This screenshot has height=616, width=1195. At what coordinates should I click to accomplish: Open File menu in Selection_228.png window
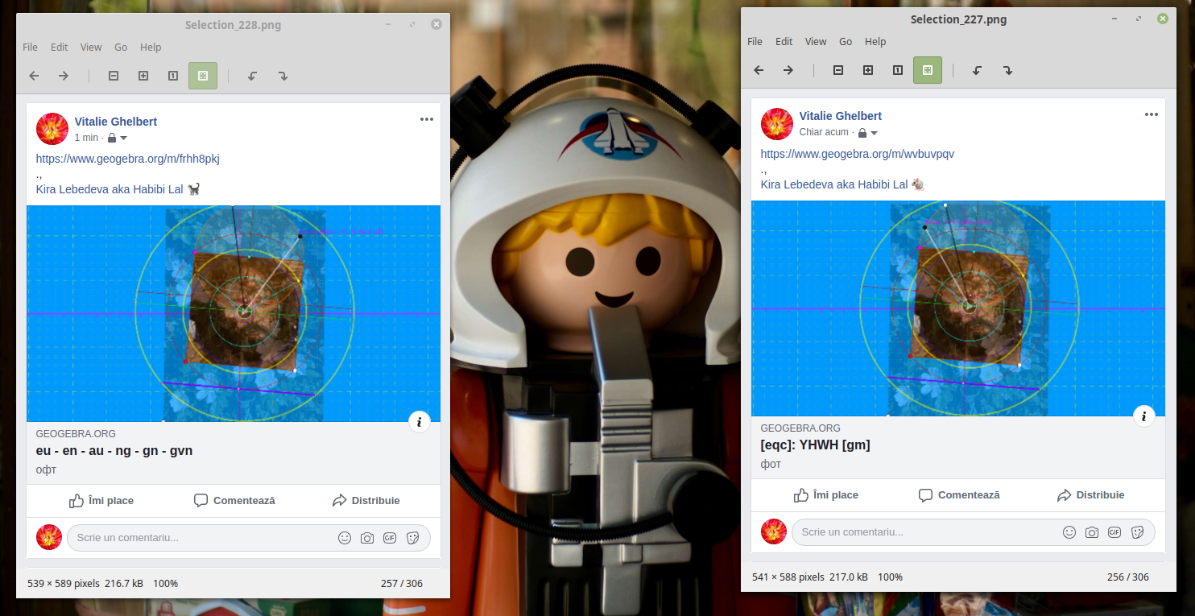30,47
